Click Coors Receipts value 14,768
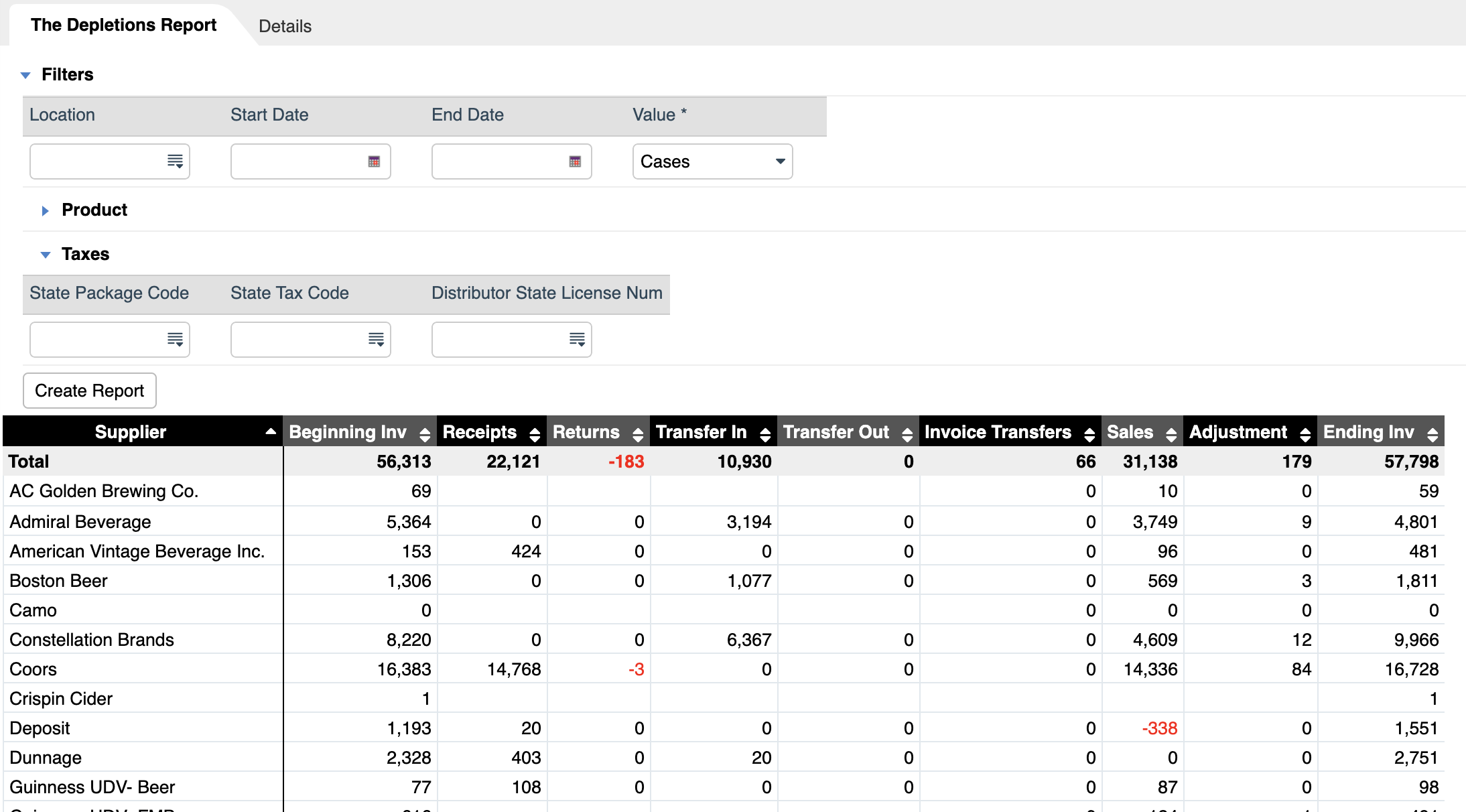 pyautogui.click(x=514, y=669)
